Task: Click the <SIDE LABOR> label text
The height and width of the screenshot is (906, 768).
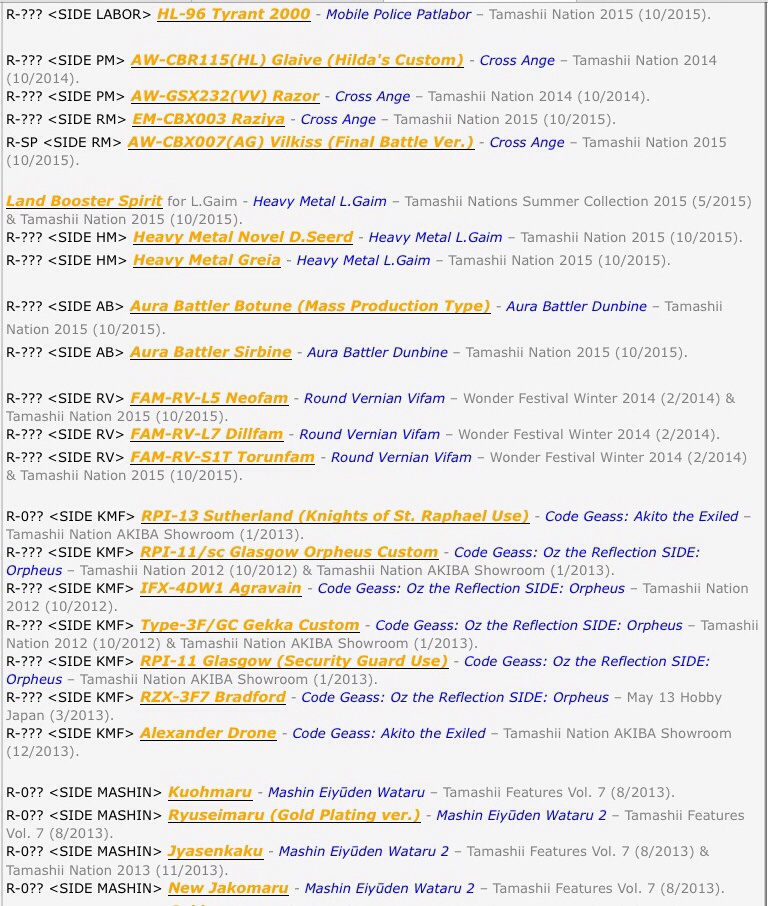Action: [x=100, y=14]
